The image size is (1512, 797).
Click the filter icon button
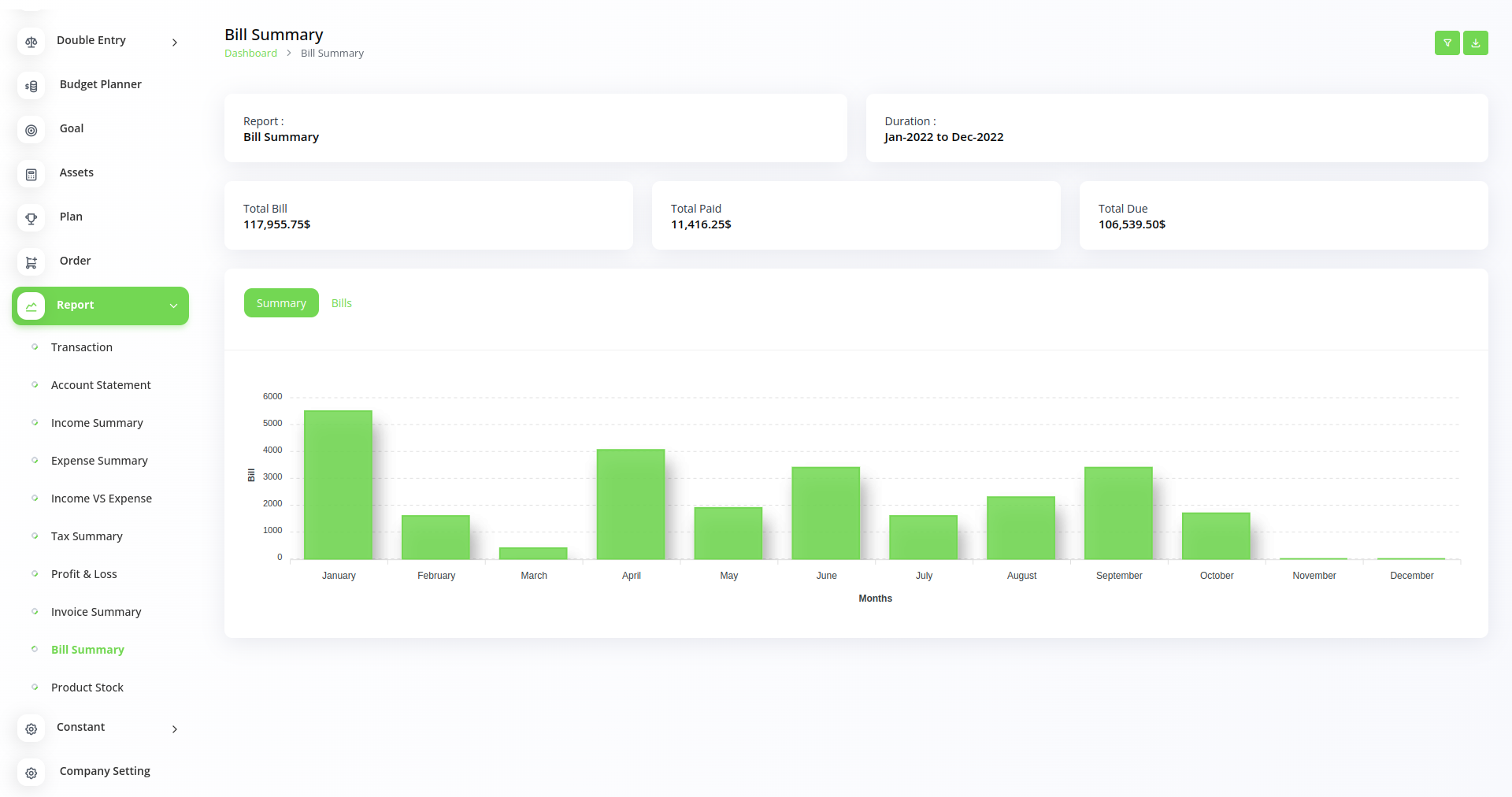1447,43
